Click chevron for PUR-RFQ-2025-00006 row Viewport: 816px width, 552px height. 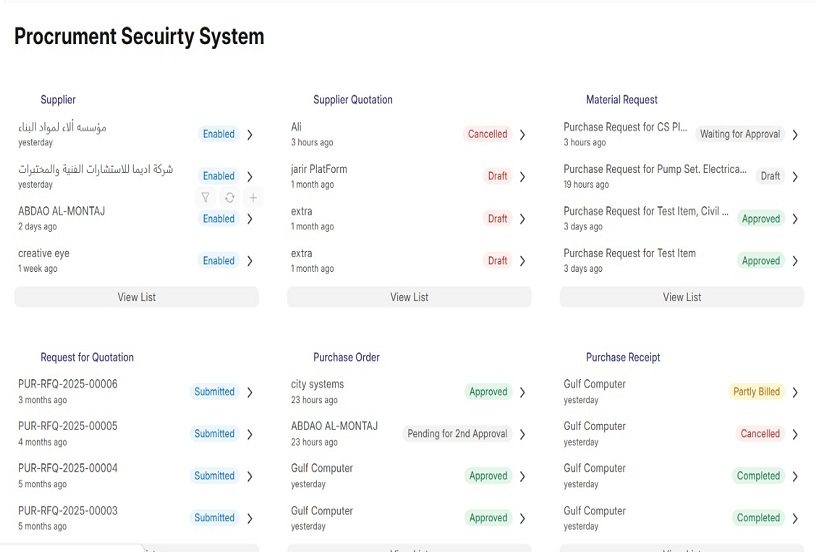250,392
